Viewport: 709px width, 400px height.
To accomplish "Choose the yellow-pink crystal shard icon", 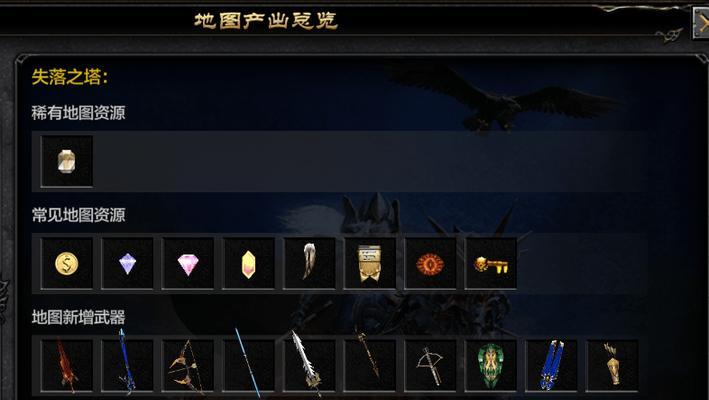I will click(x=249, y=264).
